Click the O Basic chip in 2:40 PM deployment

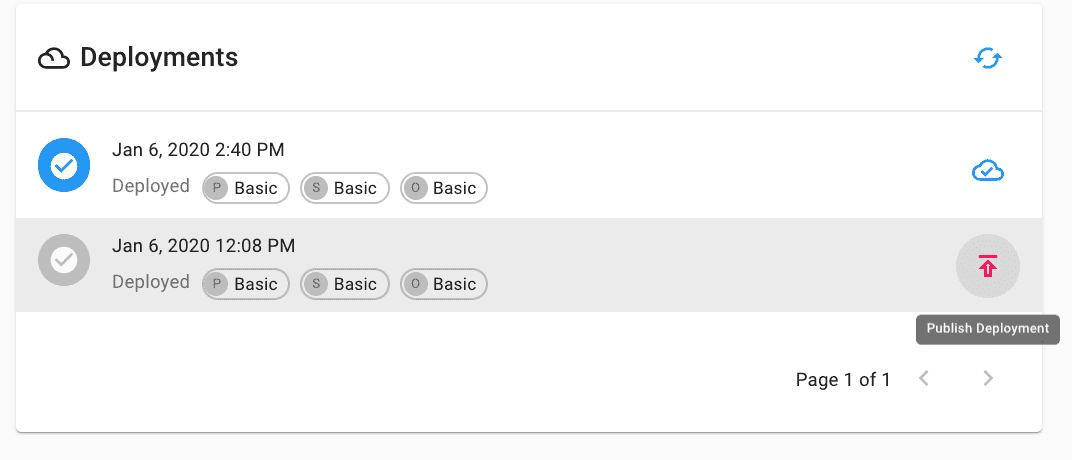point(444,188)
